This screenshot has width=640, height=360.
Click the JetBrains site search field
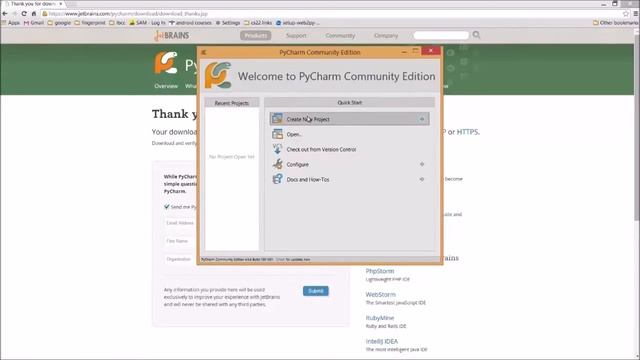pos(441,36)
